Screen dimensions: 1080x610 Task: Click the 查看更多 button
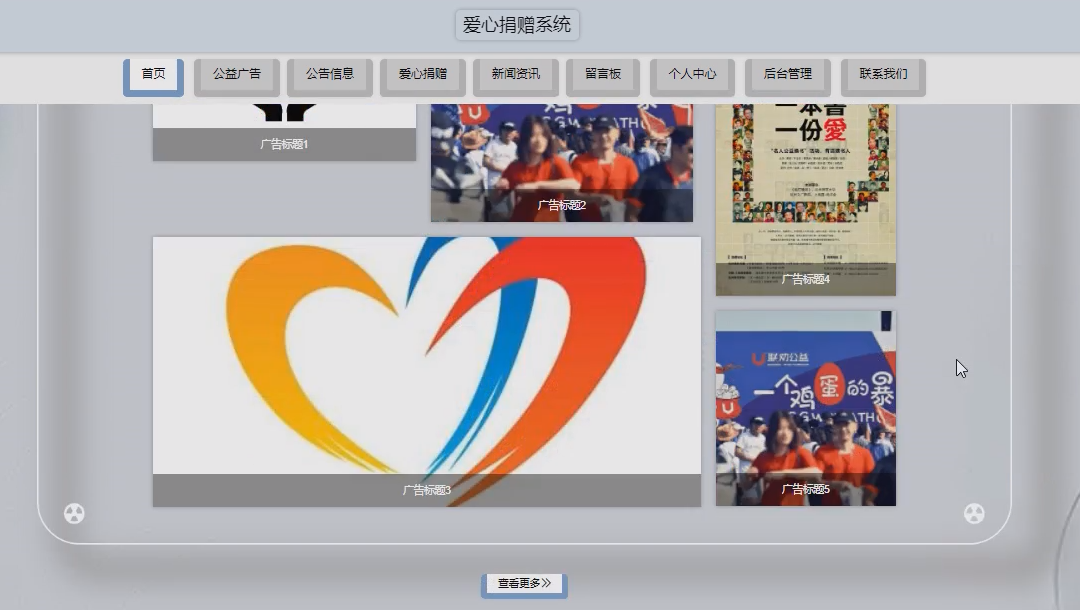point(524,585)
